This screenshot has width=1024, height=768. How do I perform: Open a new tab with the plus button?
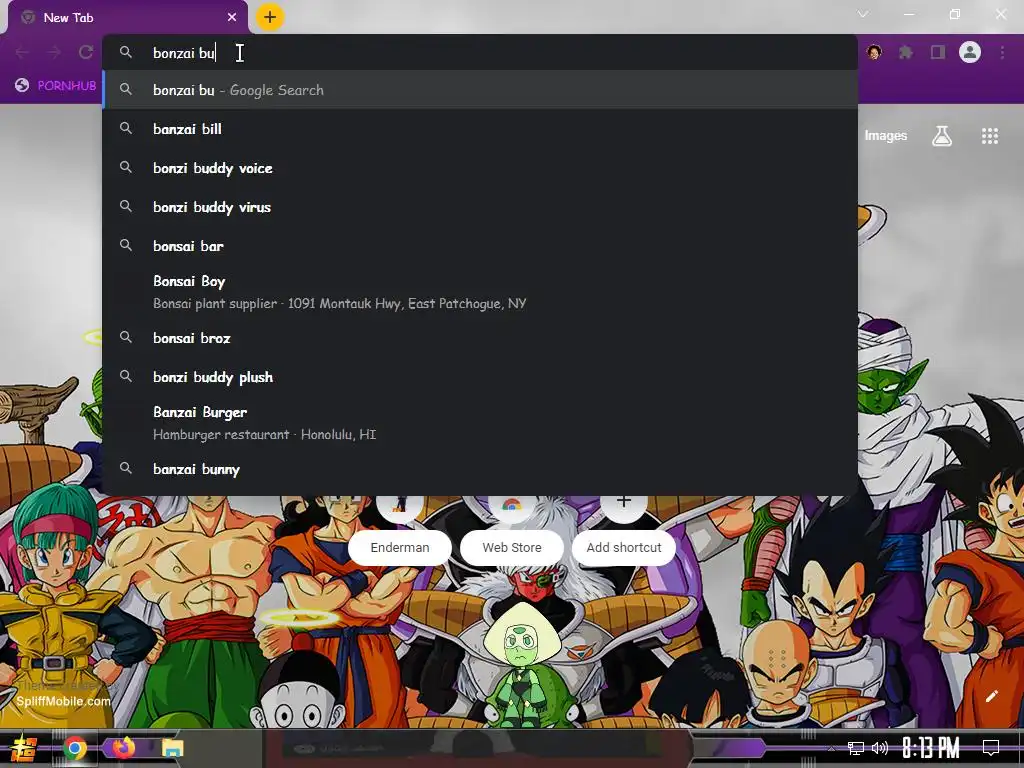click(270, 17)
